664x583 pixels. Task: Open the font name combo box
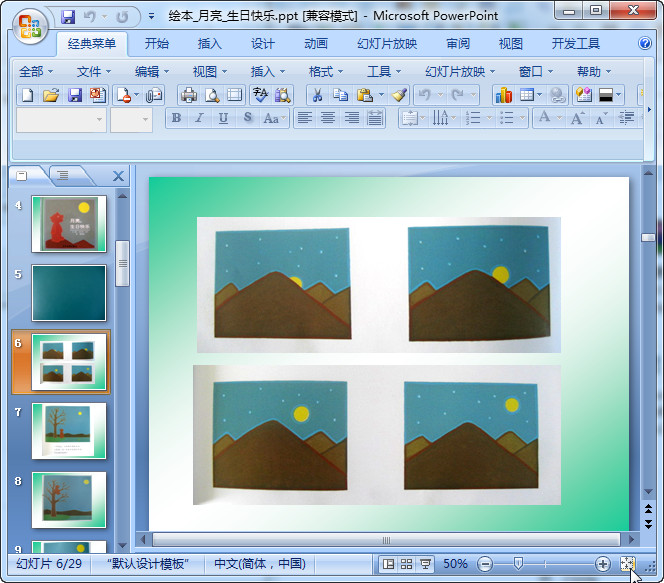click(x=61, y=119)
